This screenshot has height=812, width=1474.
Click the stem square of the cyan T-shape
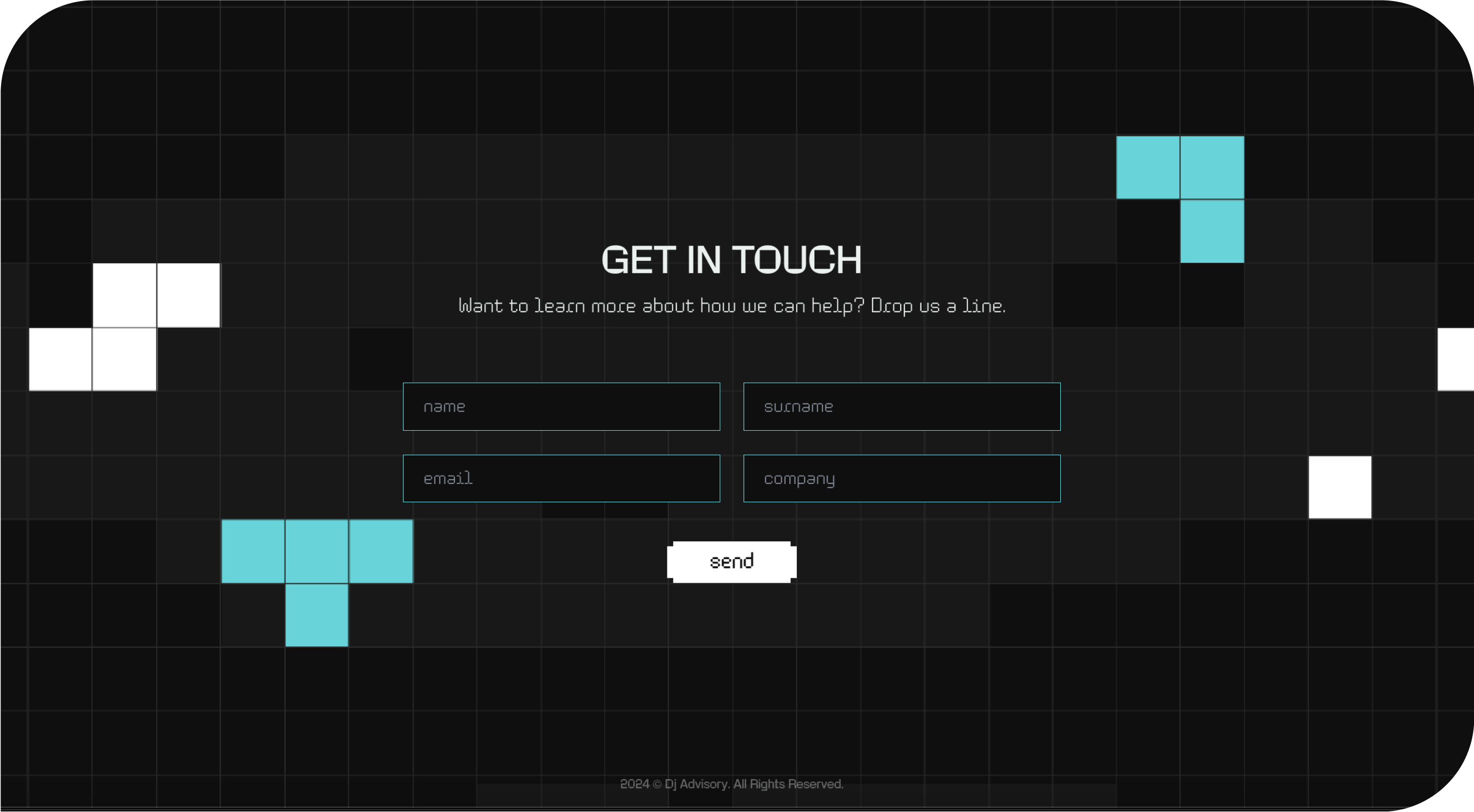[316, 615]
